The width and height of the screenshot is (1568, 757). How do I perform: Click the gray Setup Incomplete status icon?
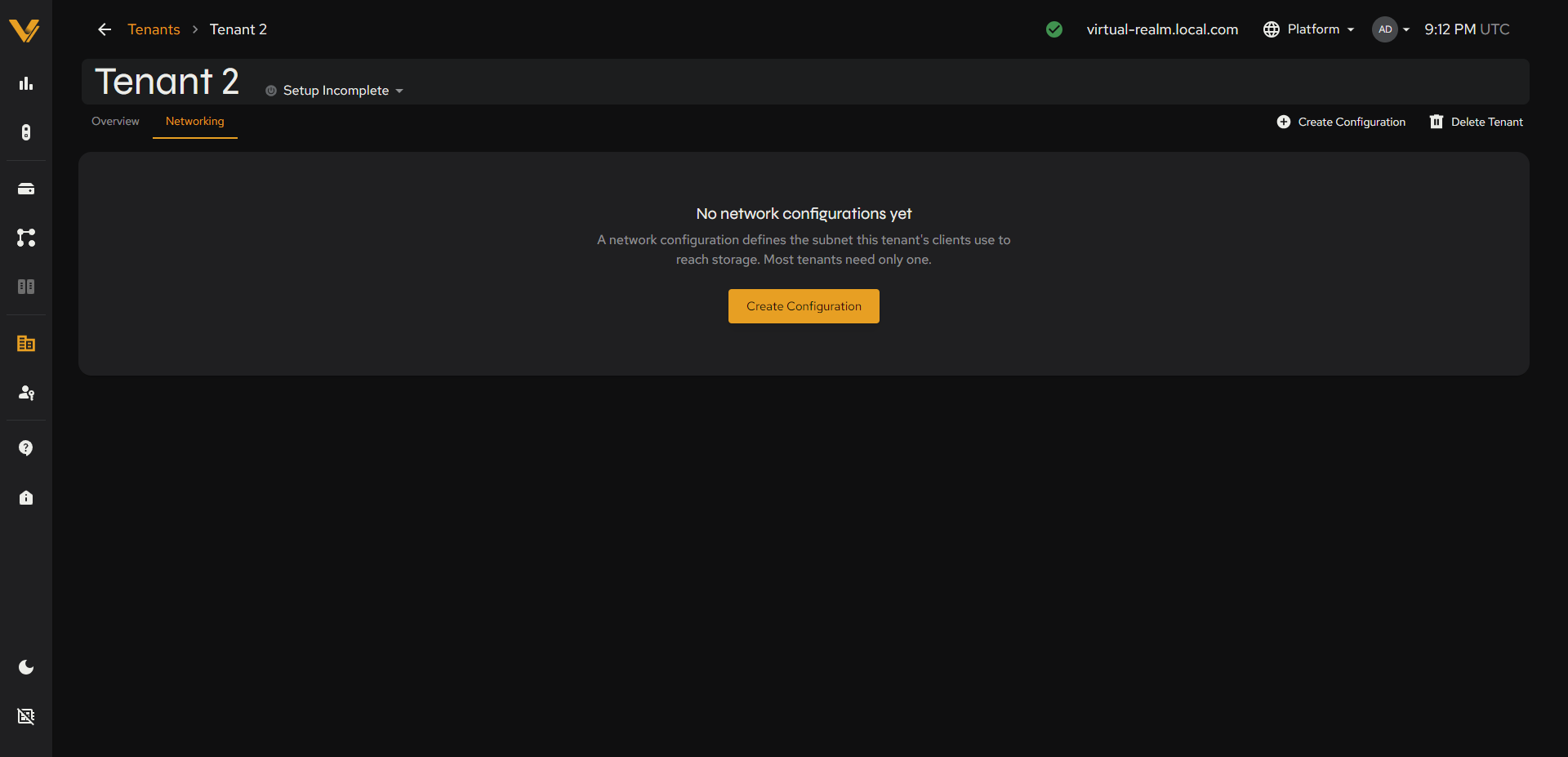pyautogui.click(x=271, y=91)
